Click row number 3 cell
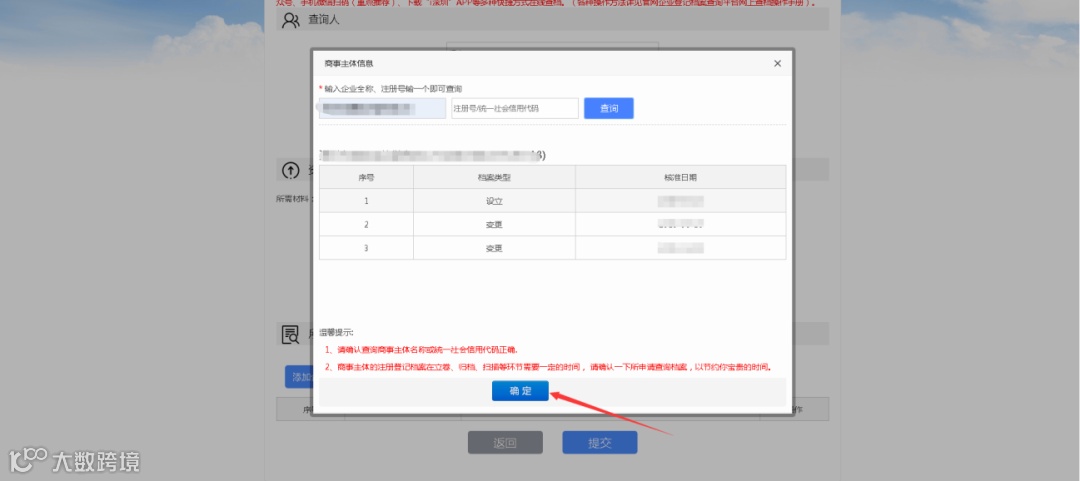 tap(366, 248)
